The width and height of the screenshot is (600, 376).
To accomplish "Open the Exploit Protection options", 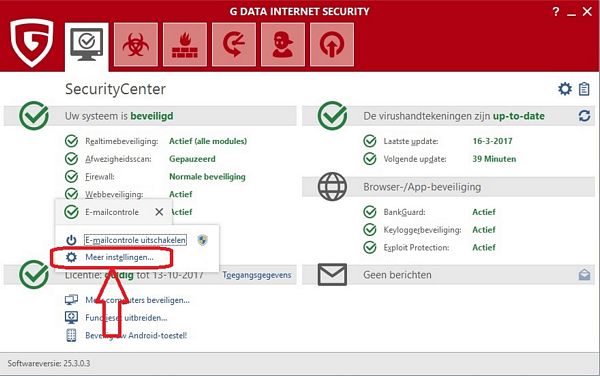I will [x=416, y=247].
